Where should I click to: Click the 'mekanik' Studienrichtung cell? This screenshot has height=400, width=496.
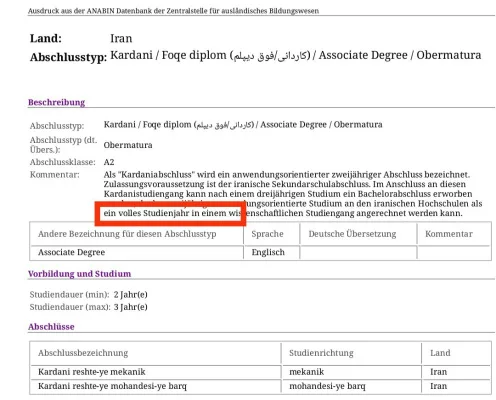[307, 372]
